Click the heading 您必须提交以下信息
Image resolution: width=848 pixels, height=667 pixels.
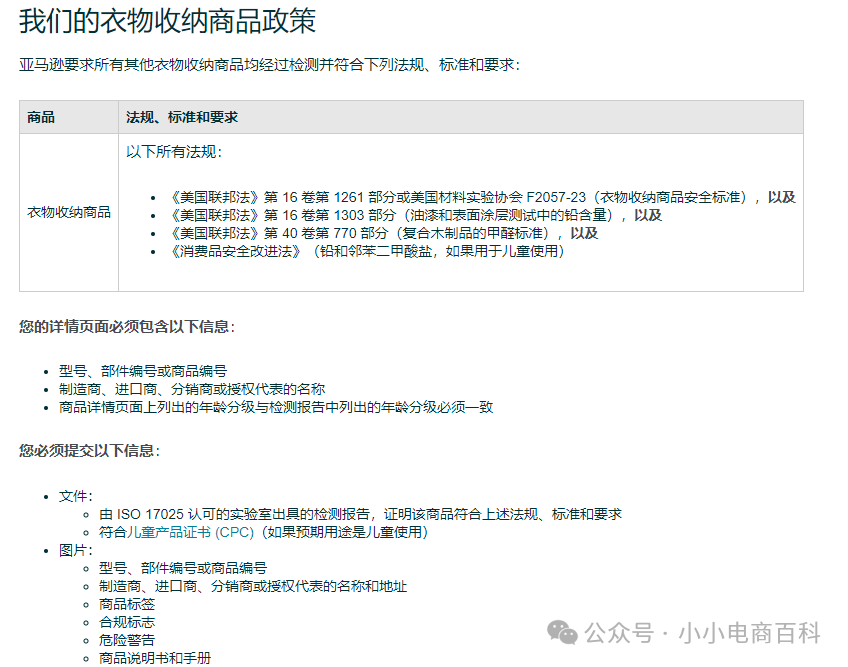[89, 451]
